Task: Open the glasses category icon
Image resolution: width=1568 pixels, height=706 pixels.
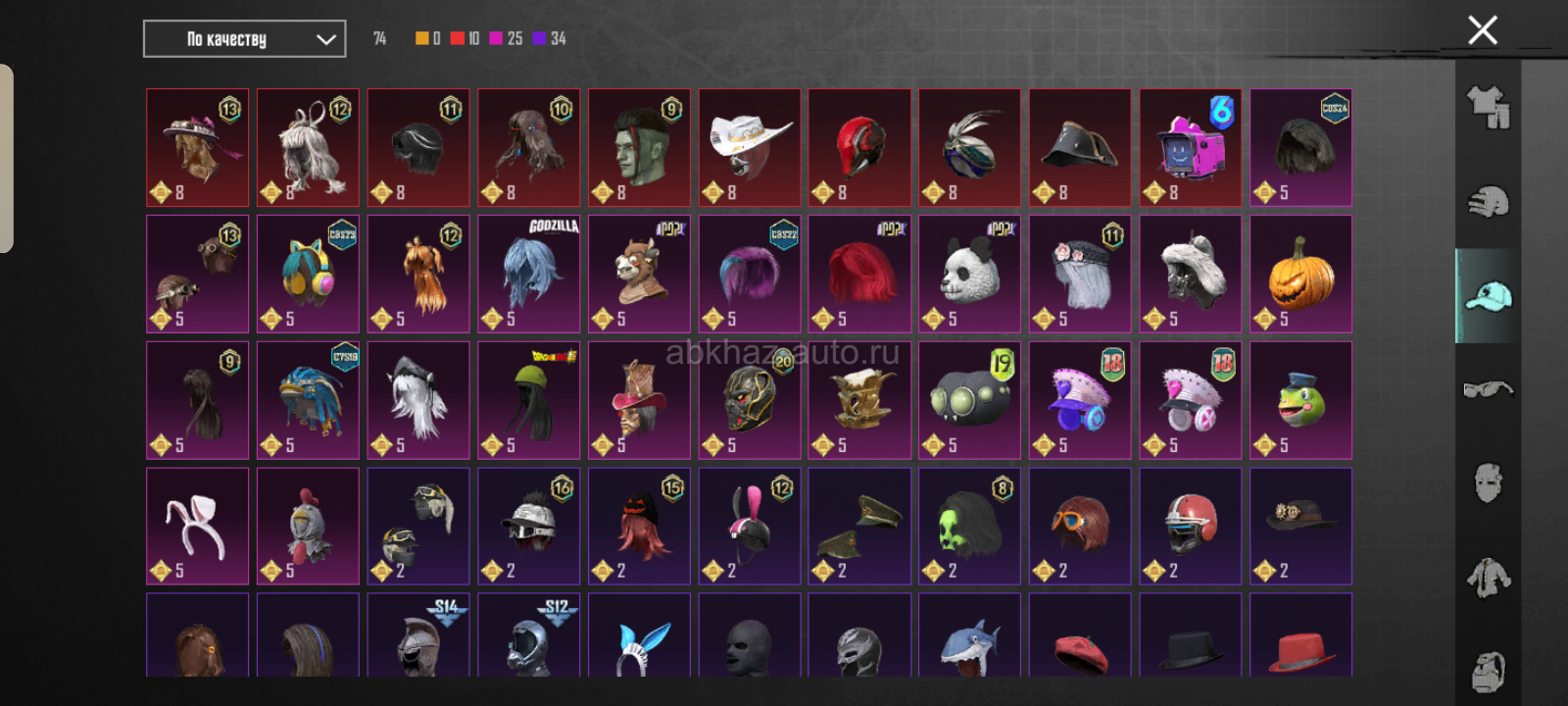Action: (x=1488, y=389)
